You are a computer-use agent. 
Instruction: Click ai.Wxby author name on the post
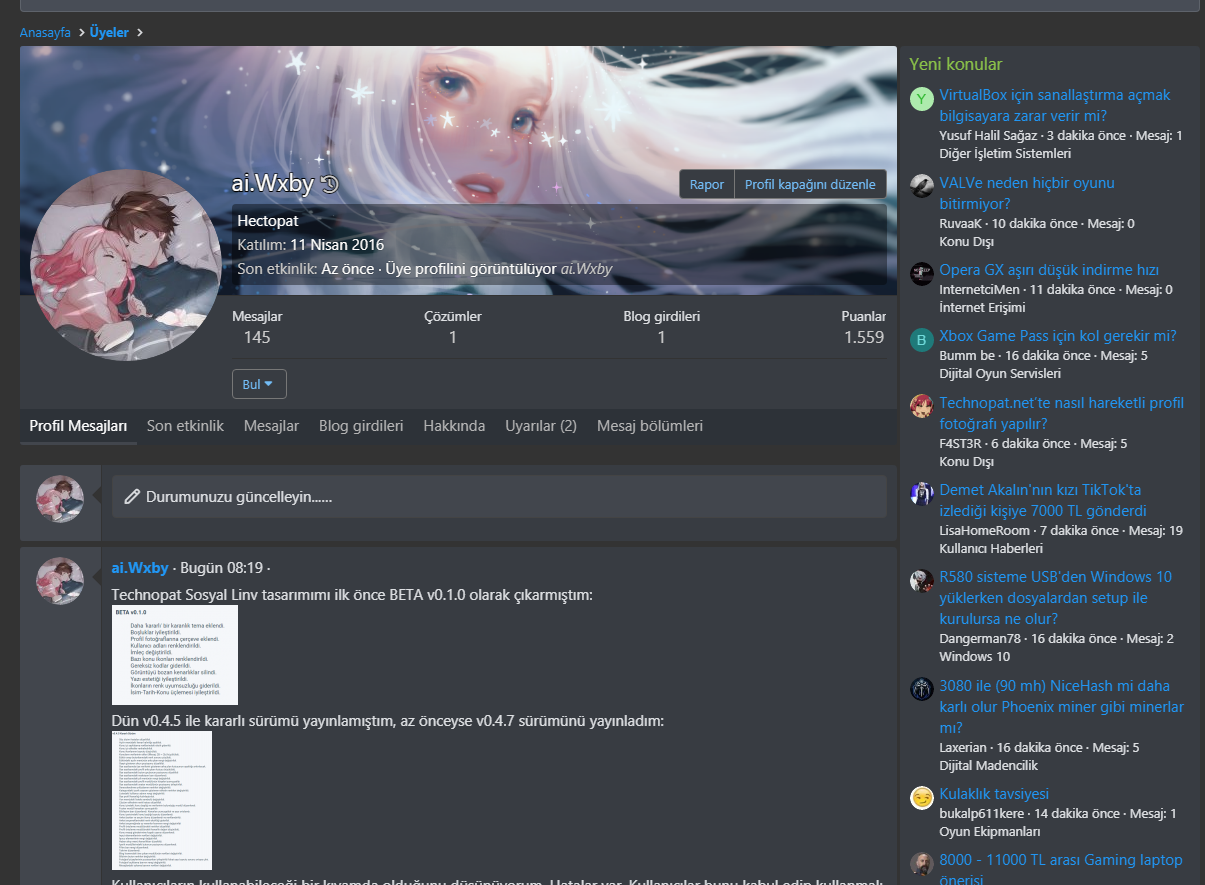[x=140, y=568]
